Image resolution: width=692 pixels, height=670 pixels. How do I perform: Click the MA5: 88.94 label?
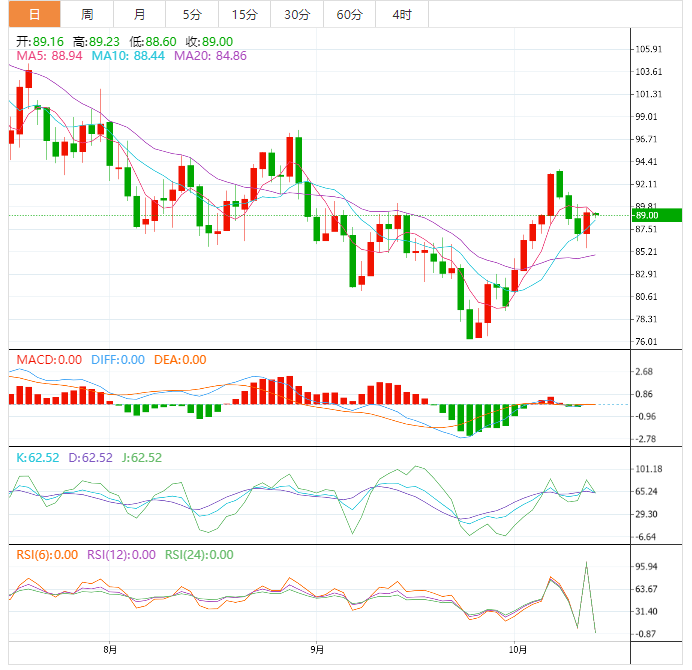coord(49,56)
